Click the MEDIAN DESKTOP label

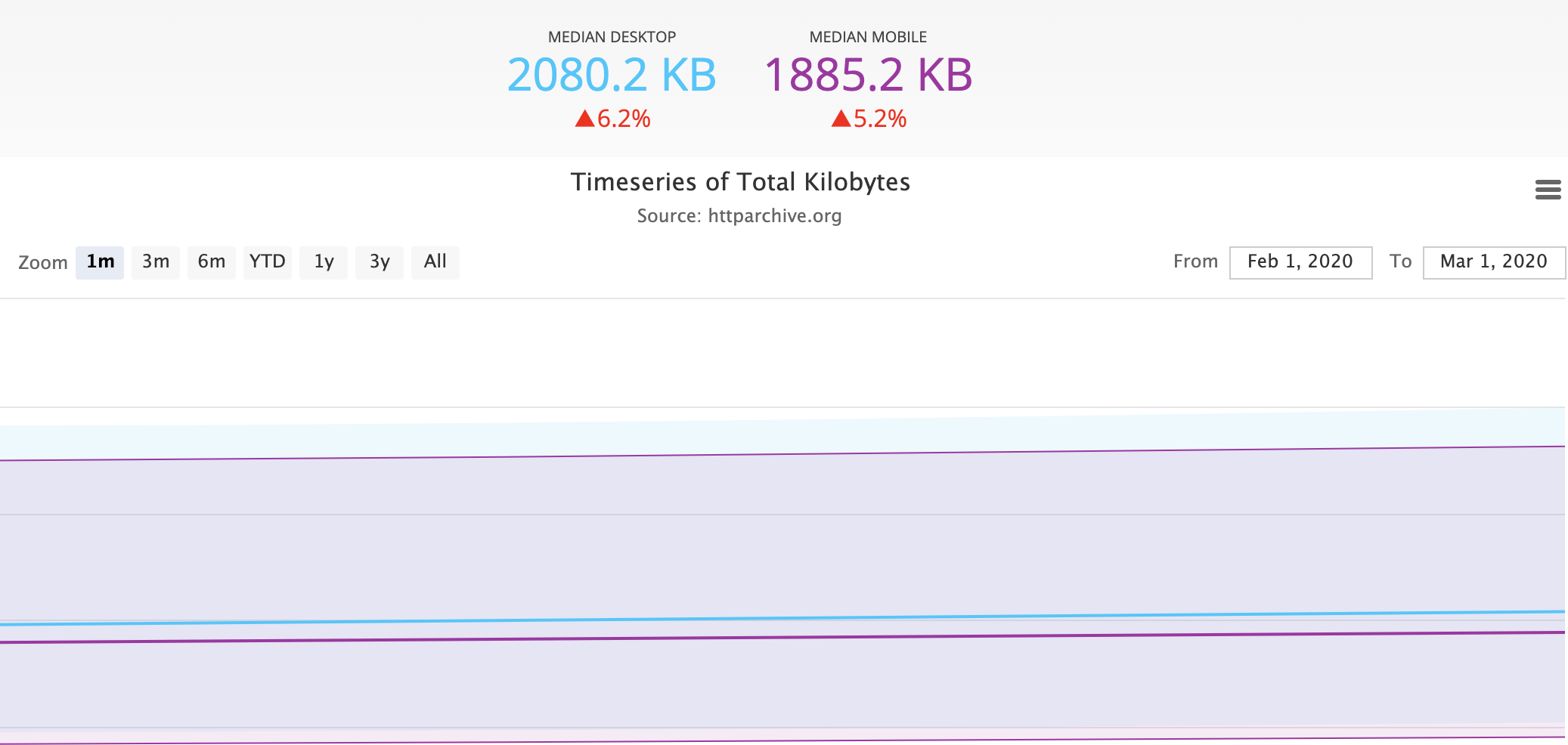point(612,36)
